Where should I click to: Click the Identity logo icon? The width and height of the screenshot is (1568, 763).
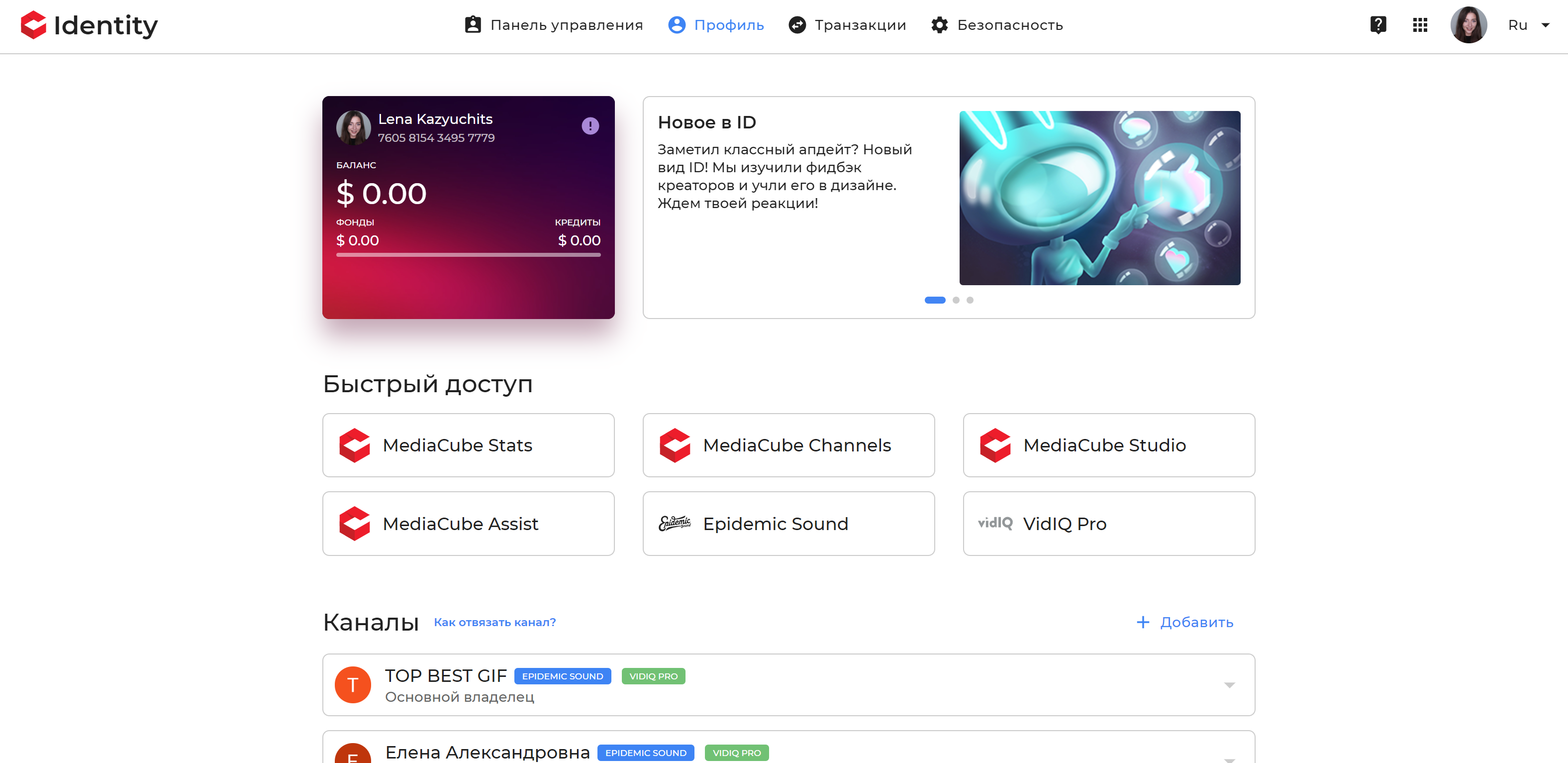pyautogui.click(x=33, y=25)
